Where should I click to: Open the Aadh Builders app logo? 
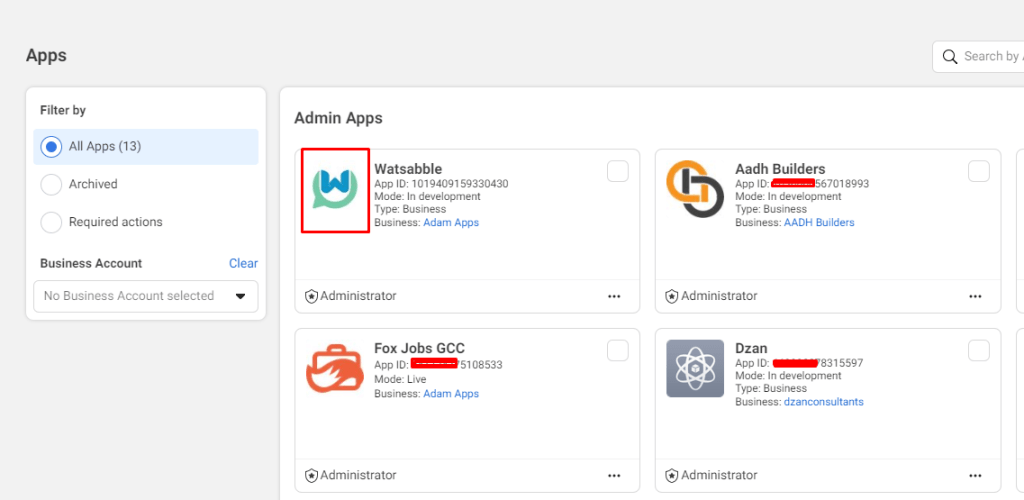point(695,189)
